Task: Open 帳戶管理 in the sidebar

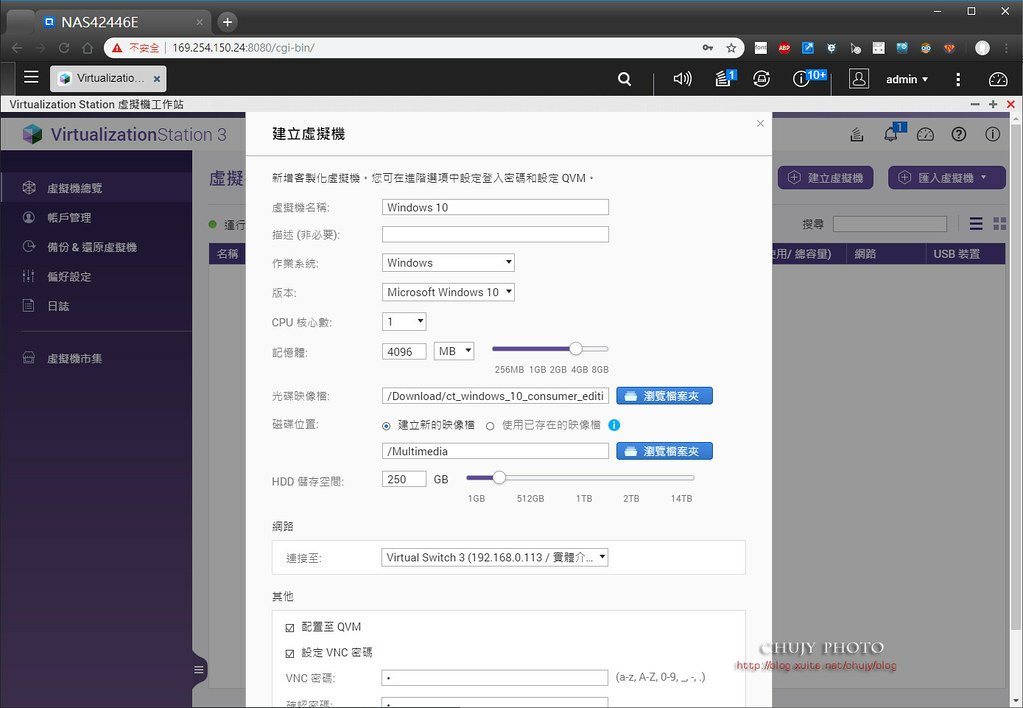Action: click(69, 217)
